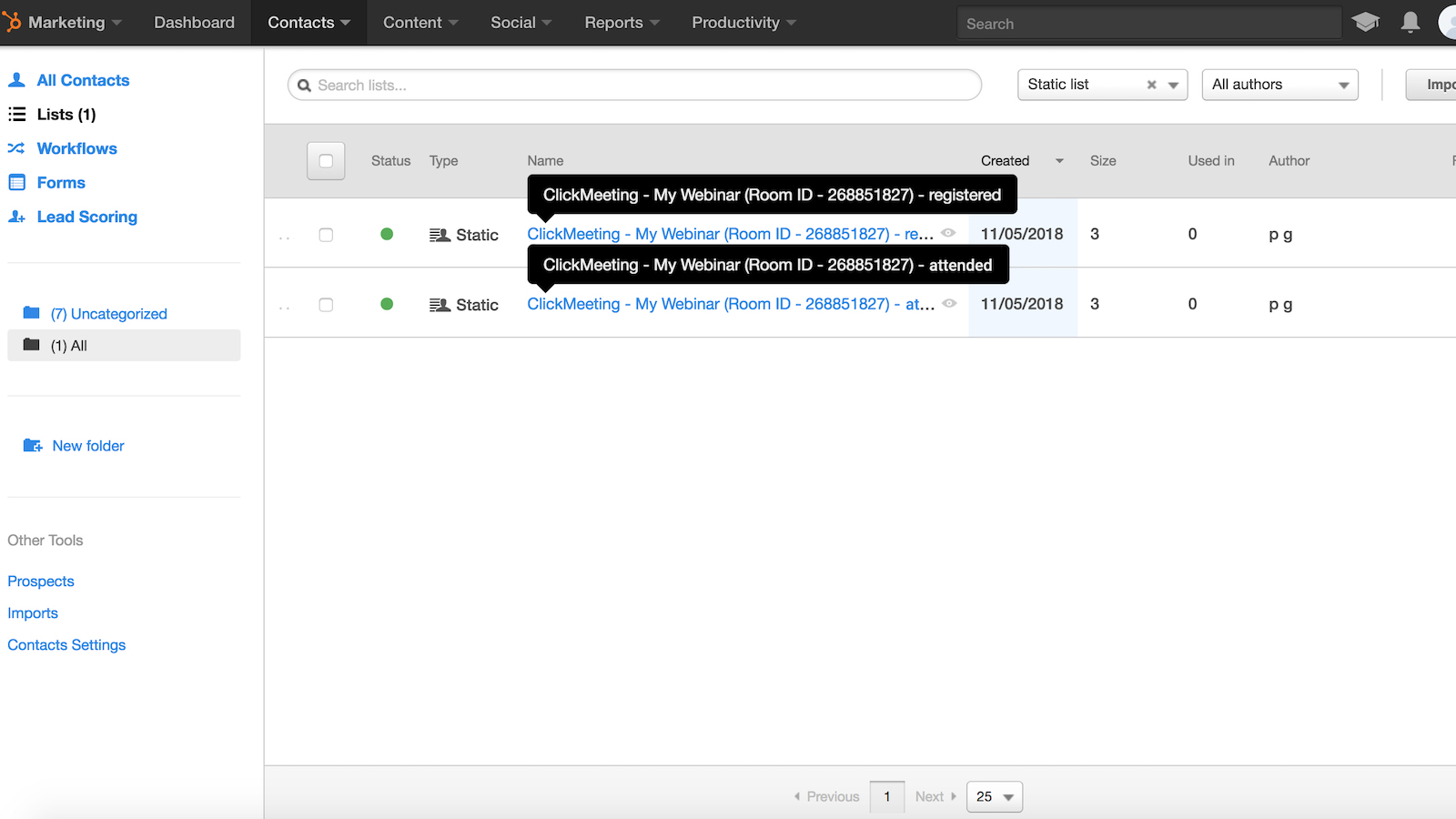
Task: Go to All Contacts
Action: pyautogui.click(x=83, y=80)
